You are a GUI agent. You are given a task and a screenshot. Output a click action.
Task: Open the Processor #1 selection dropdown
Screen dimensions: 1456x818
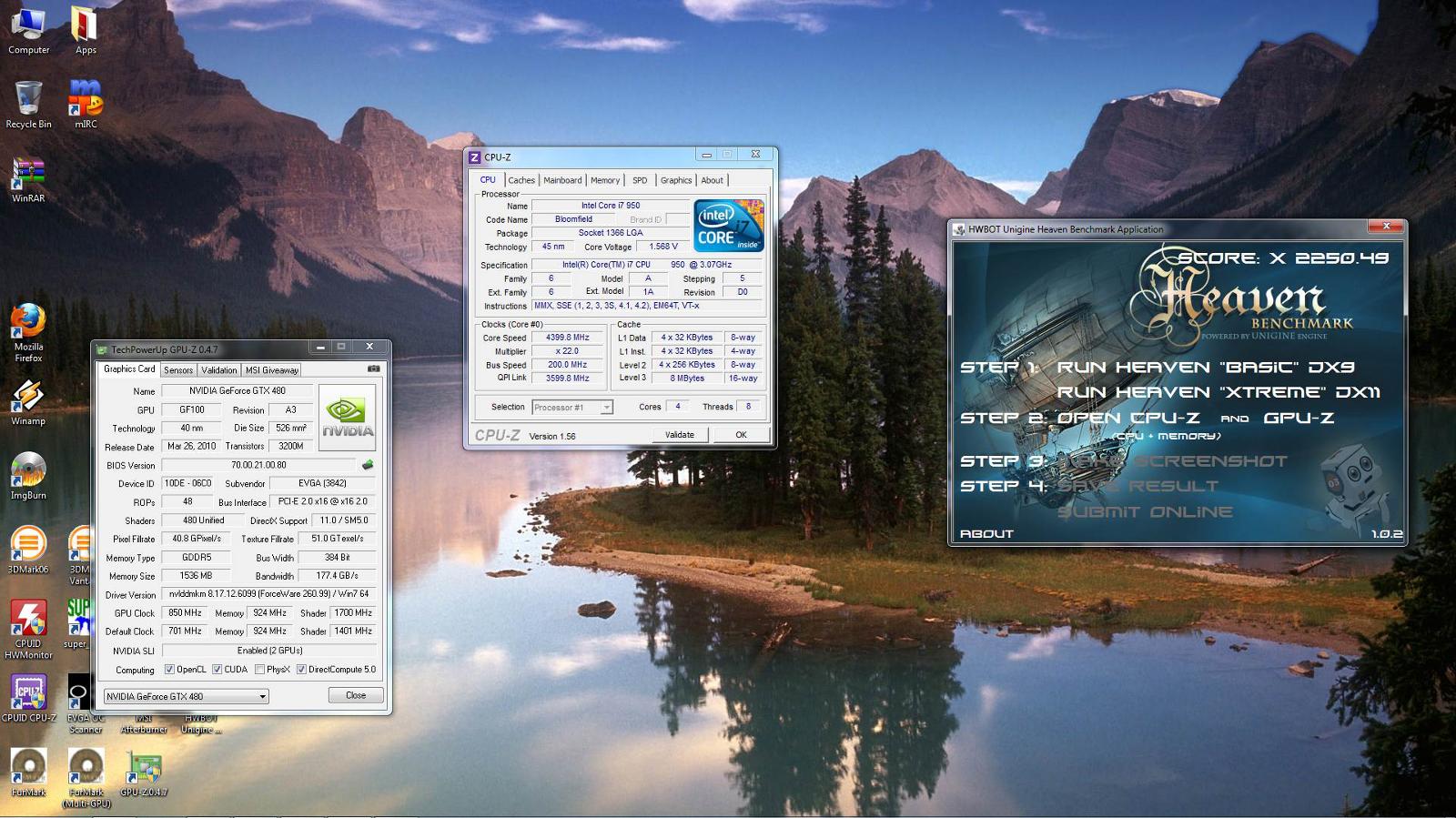(x=572, y=408)
